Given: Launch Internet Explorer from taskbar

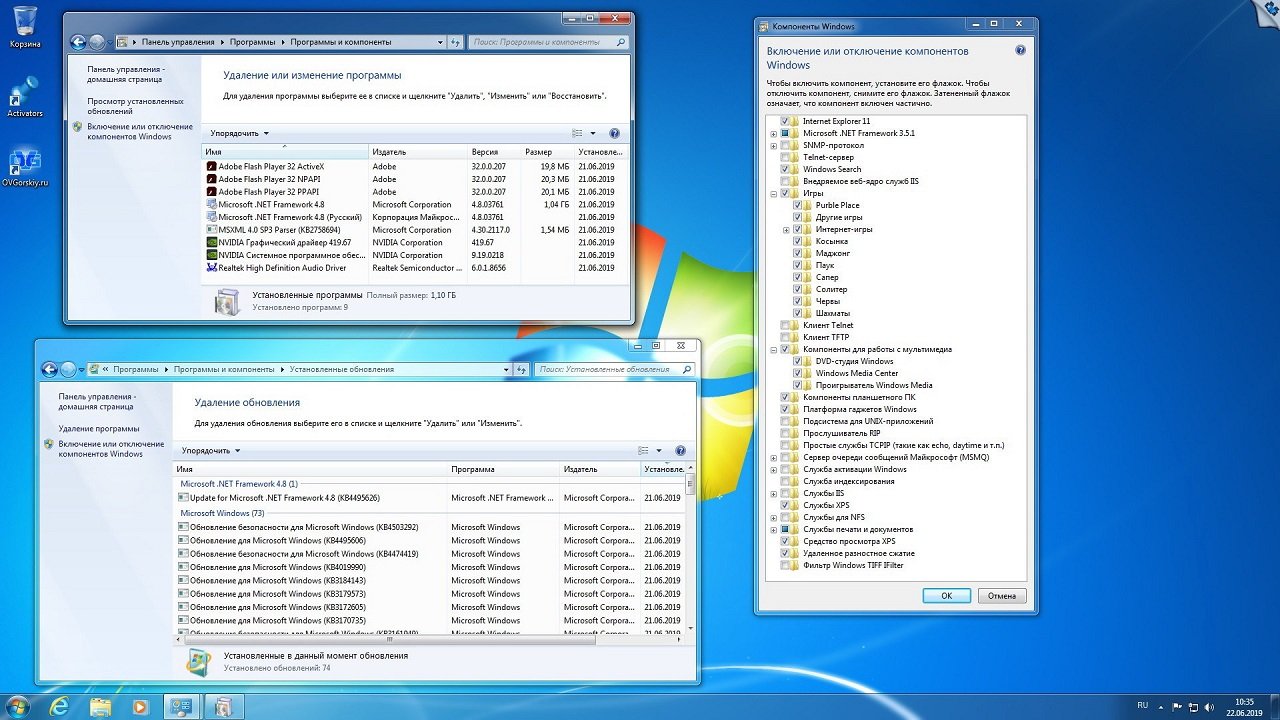Looking at the screenshot, I should point(60,706).
